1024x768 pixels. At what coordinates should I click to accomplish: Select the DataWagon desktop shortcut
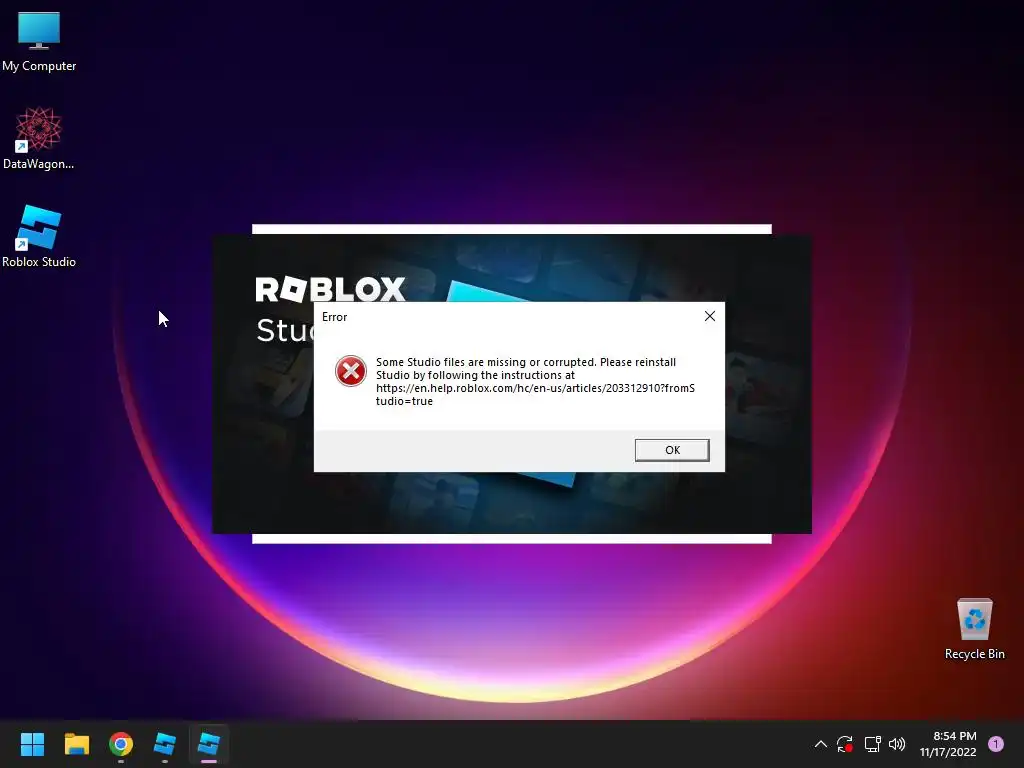39,138
